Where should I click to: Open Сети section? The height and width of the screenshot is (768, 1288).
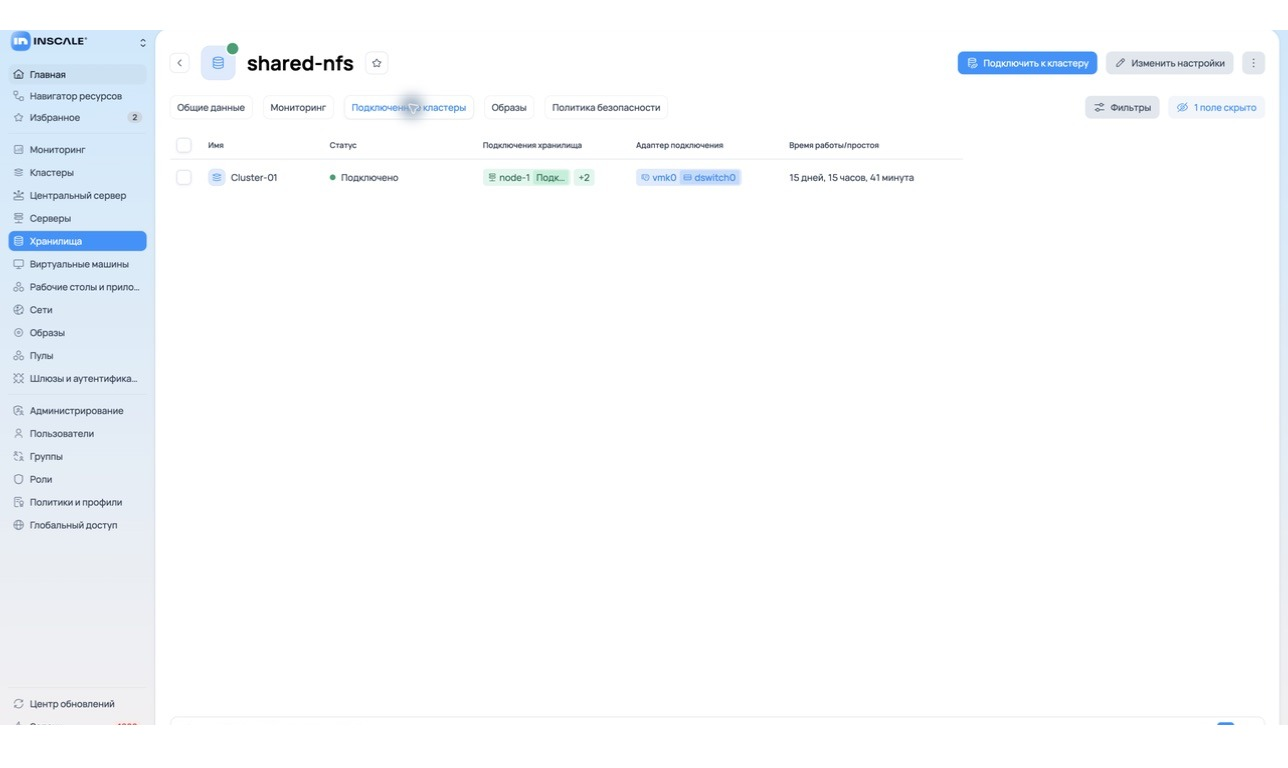(x=78, y=310)
